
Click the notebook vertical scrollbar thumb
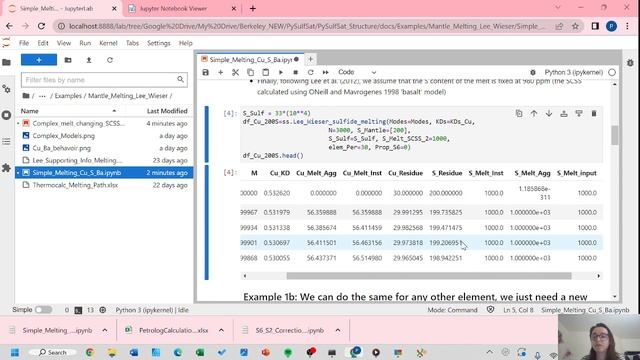click(x=614, y=135)
